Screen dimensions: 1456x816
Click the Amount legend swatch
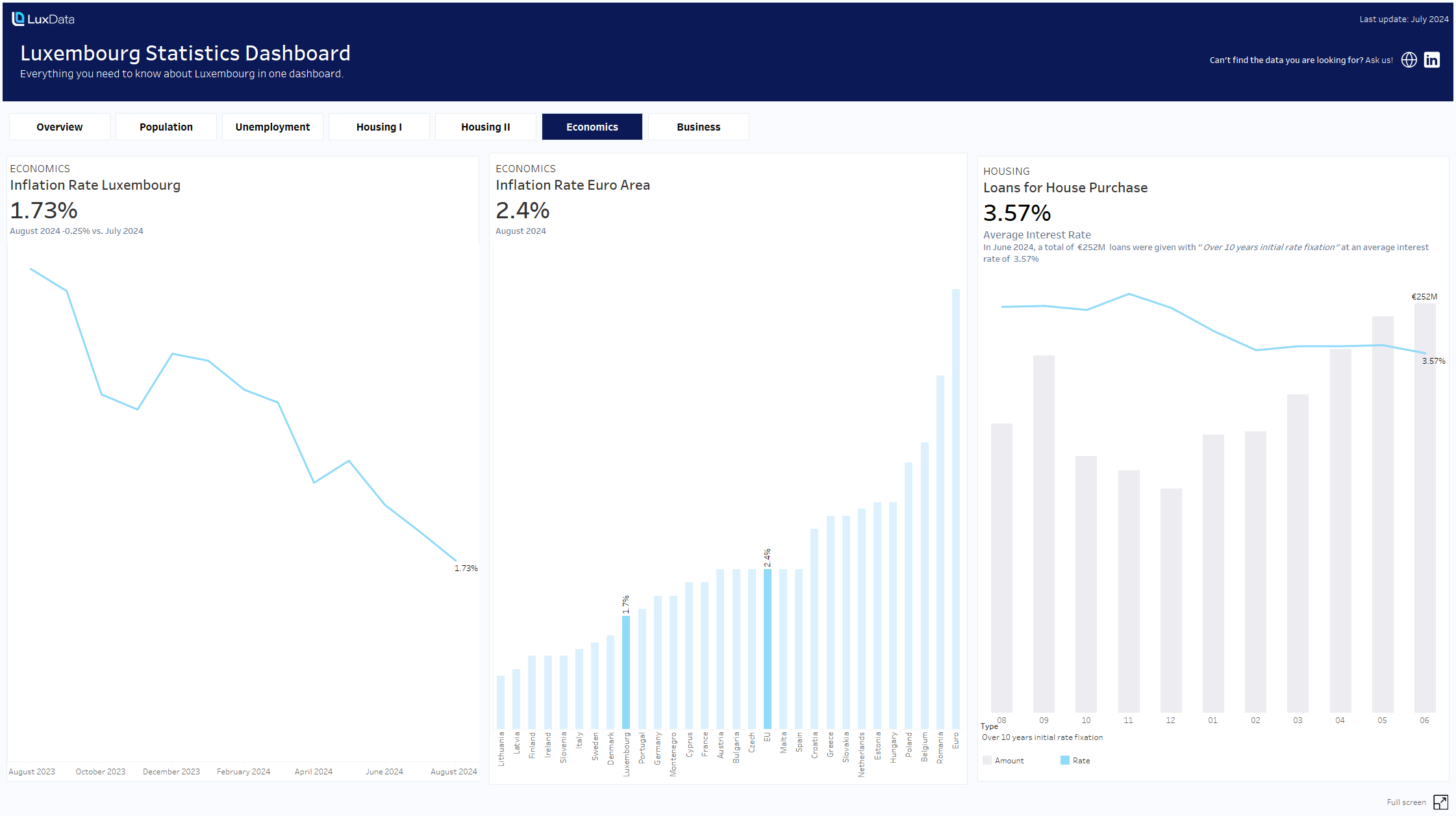tap(987, 760)
